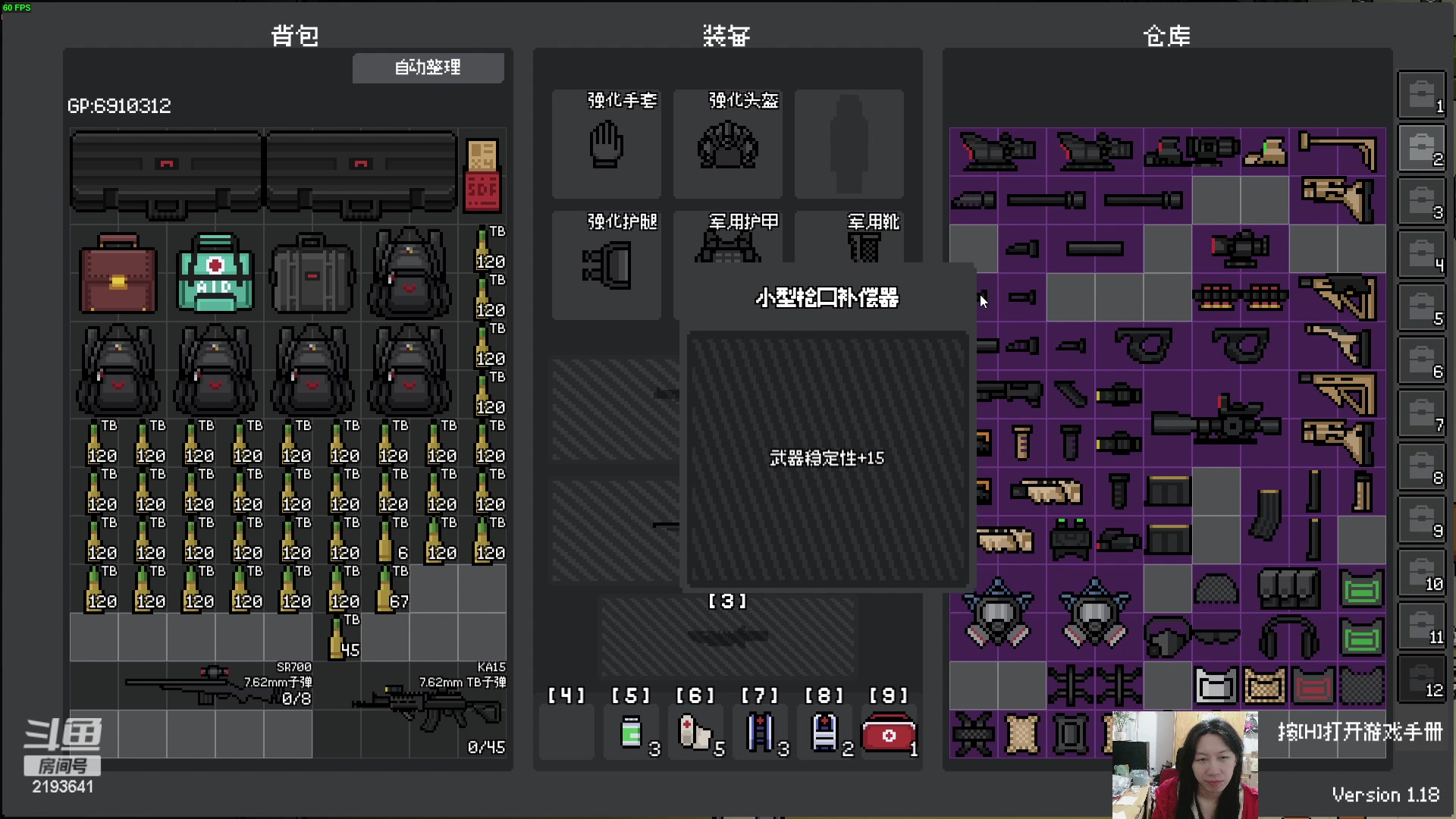Switch to warehouse tab 2
This screenshot has height=819, width=1456.
coord(1422,147)
